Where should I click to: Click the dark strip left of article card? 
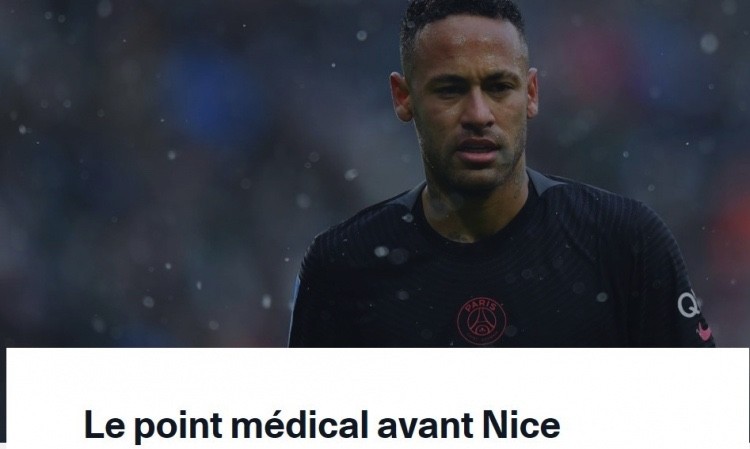pyautogui.click(x=2, y=398)
